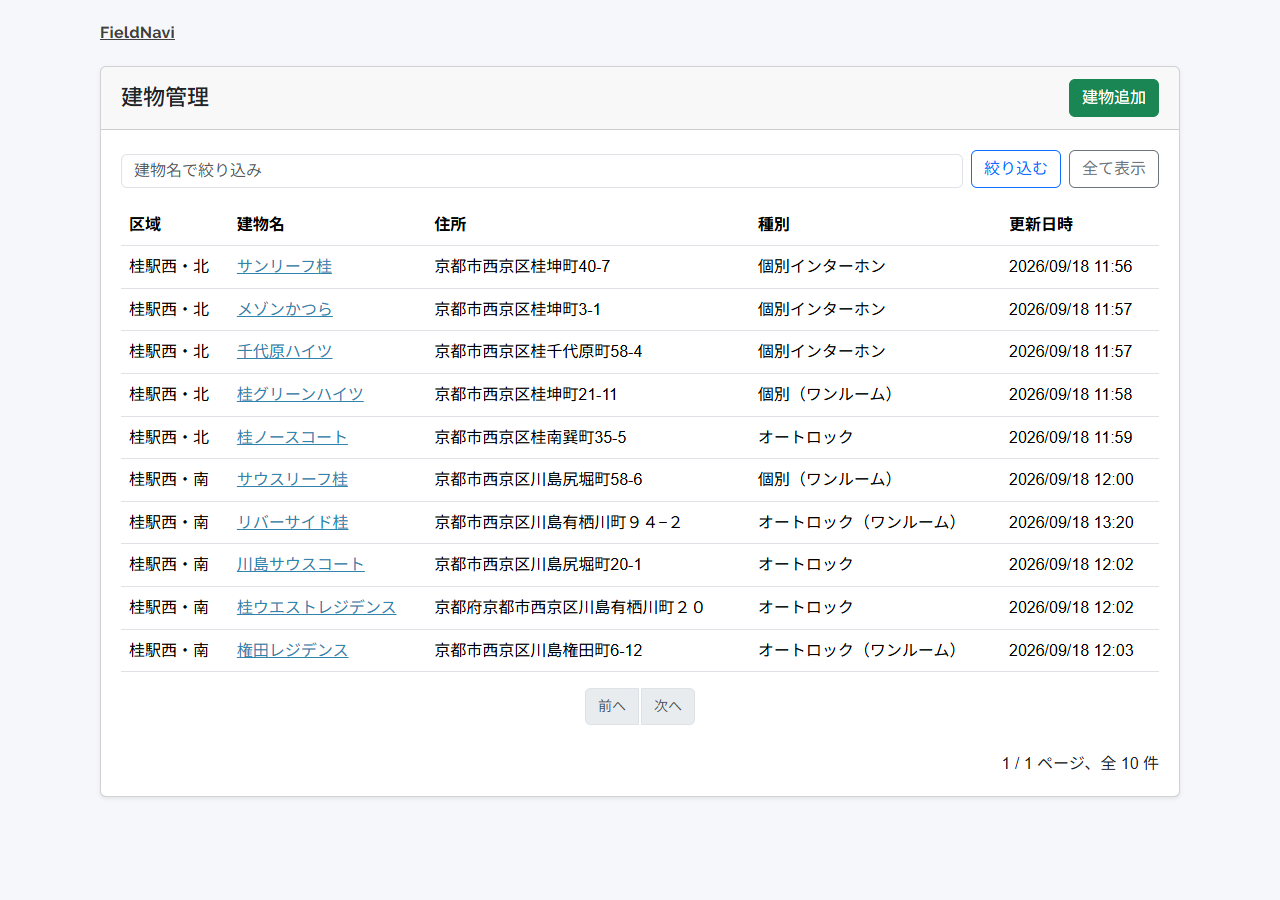
Task: Select address 京都市西京区川島権田町6-12
Action: click(x=538, y=651)
